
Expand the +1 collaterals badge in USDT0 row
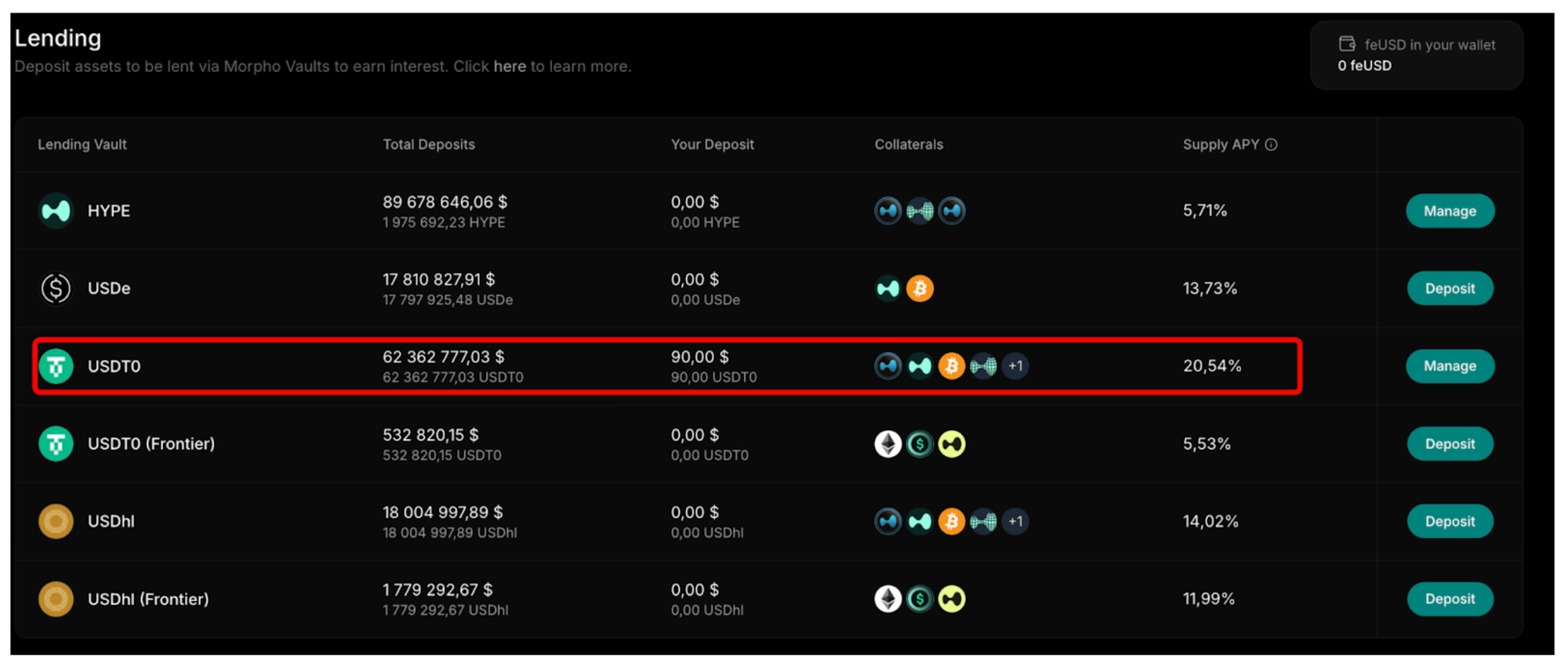(1015, 366)
